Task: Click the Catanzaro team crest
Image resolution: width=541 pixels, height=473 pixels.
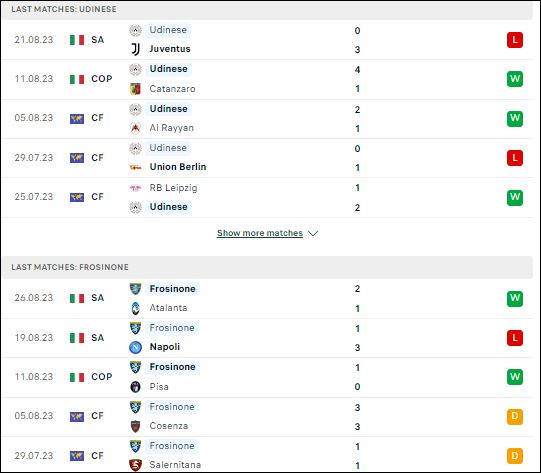Action: pyautogui.click(x=135, y=89)
